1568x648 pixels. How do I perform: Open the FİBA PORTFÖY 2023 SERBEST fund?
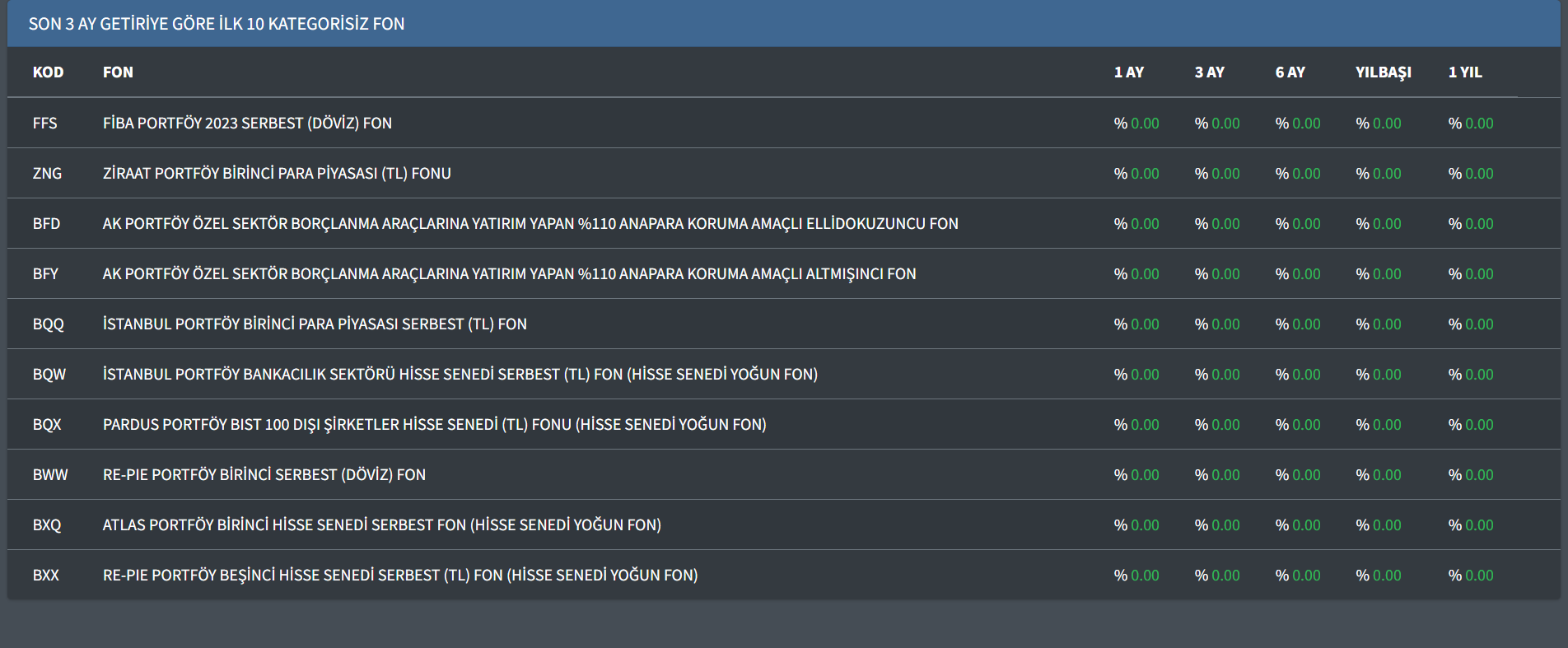click(x=247, y=124)
